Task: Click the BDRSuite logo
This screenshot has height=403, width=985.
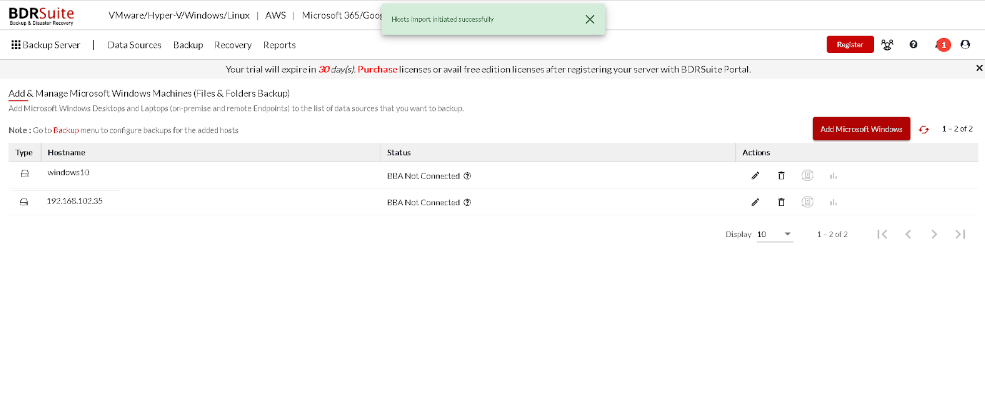Action: click(41, 16)
